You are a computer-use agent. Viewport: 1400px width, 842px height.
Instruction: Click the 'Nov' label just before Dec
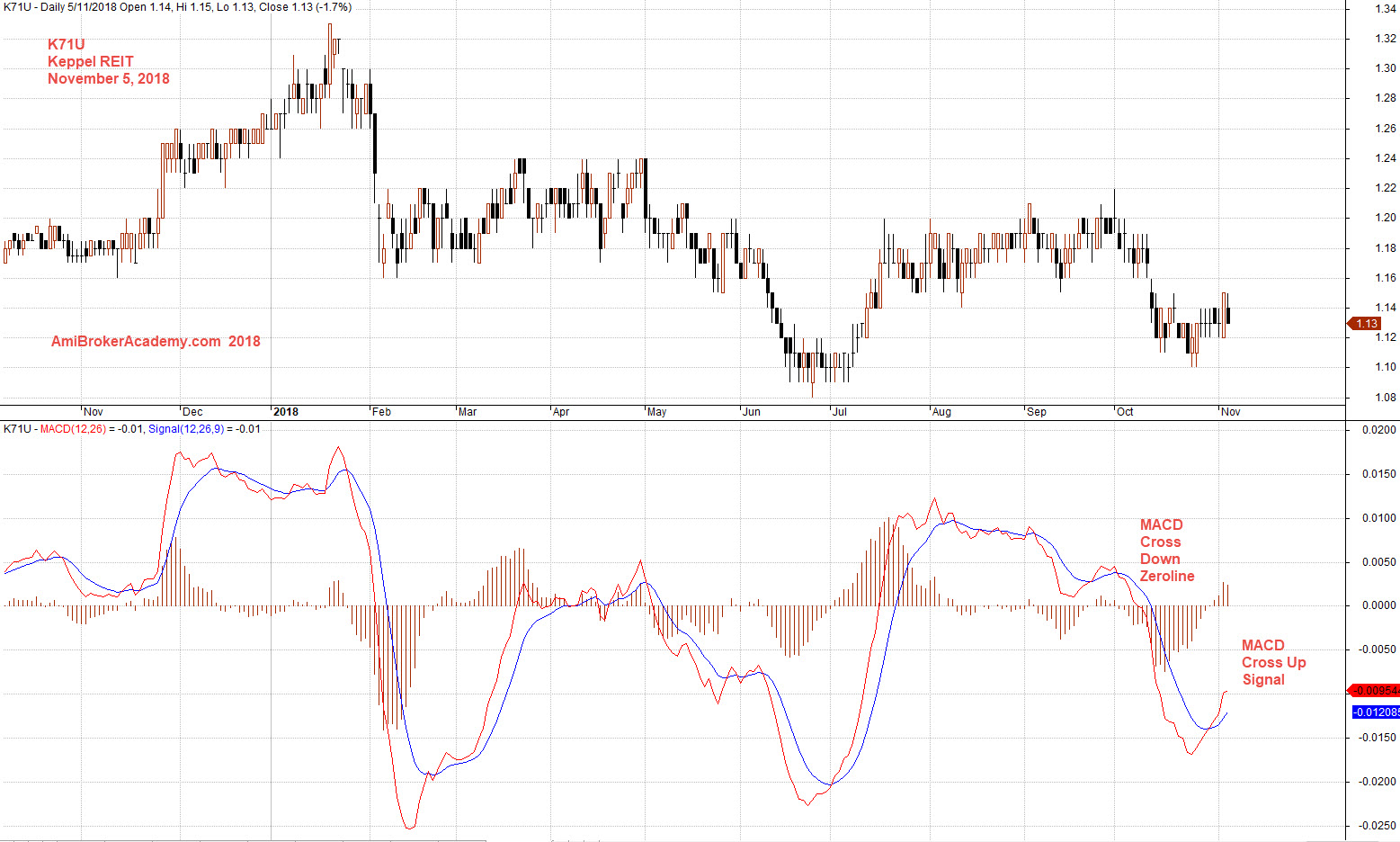click(94, 412)
